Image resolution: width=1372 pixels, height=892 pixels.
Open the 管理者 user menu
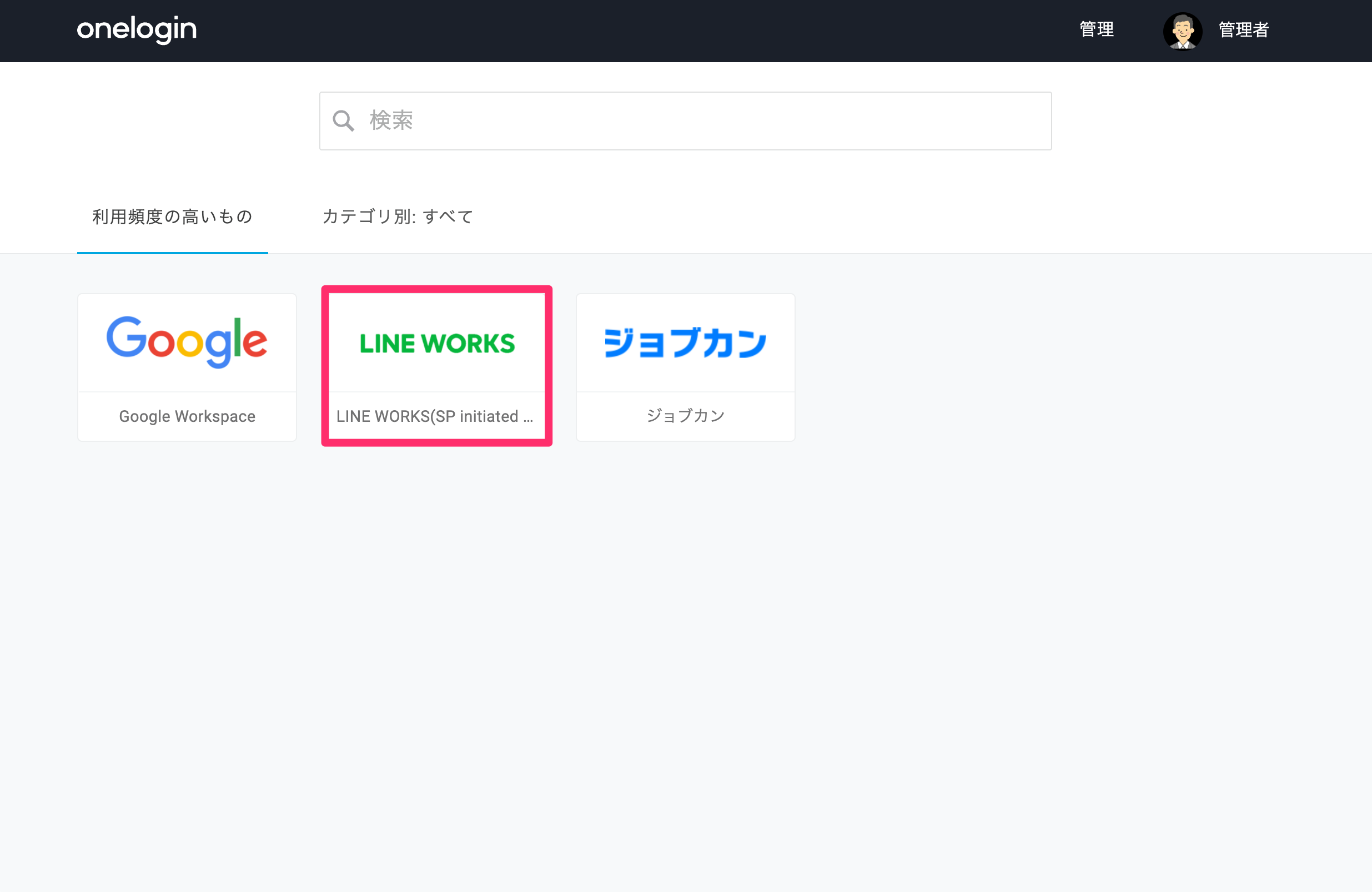pyautogui.click(x=1243, y=29)
